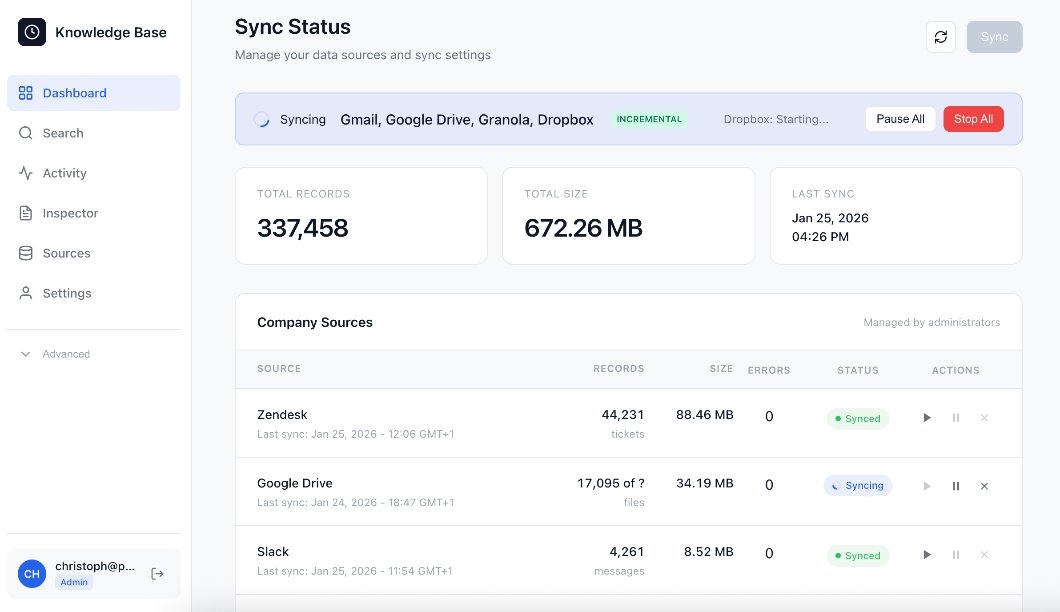The height and width of the screenshot is (612, 1060).
Task: Click the Last Sync date Jan 25, 2026
Action: click(830, 218)
